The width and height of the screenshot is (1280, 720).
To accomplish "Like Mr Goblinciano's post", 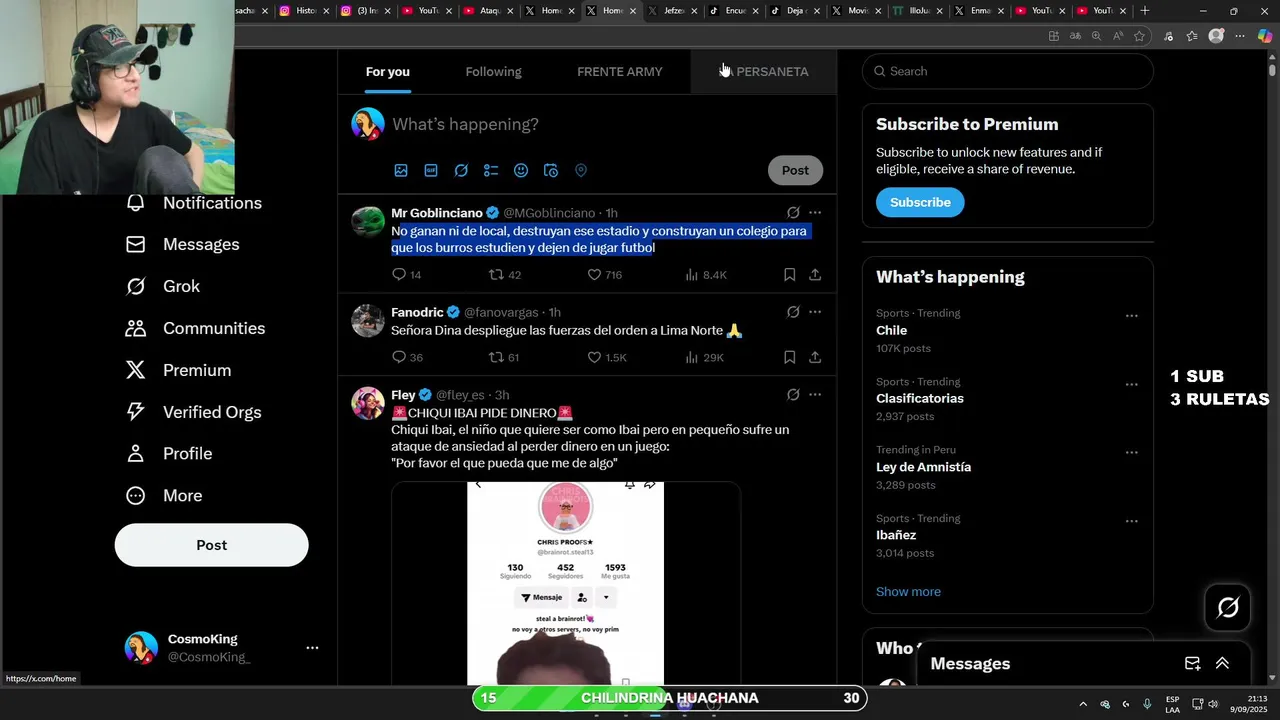I will pyautogui.click(x=604, y=275).
